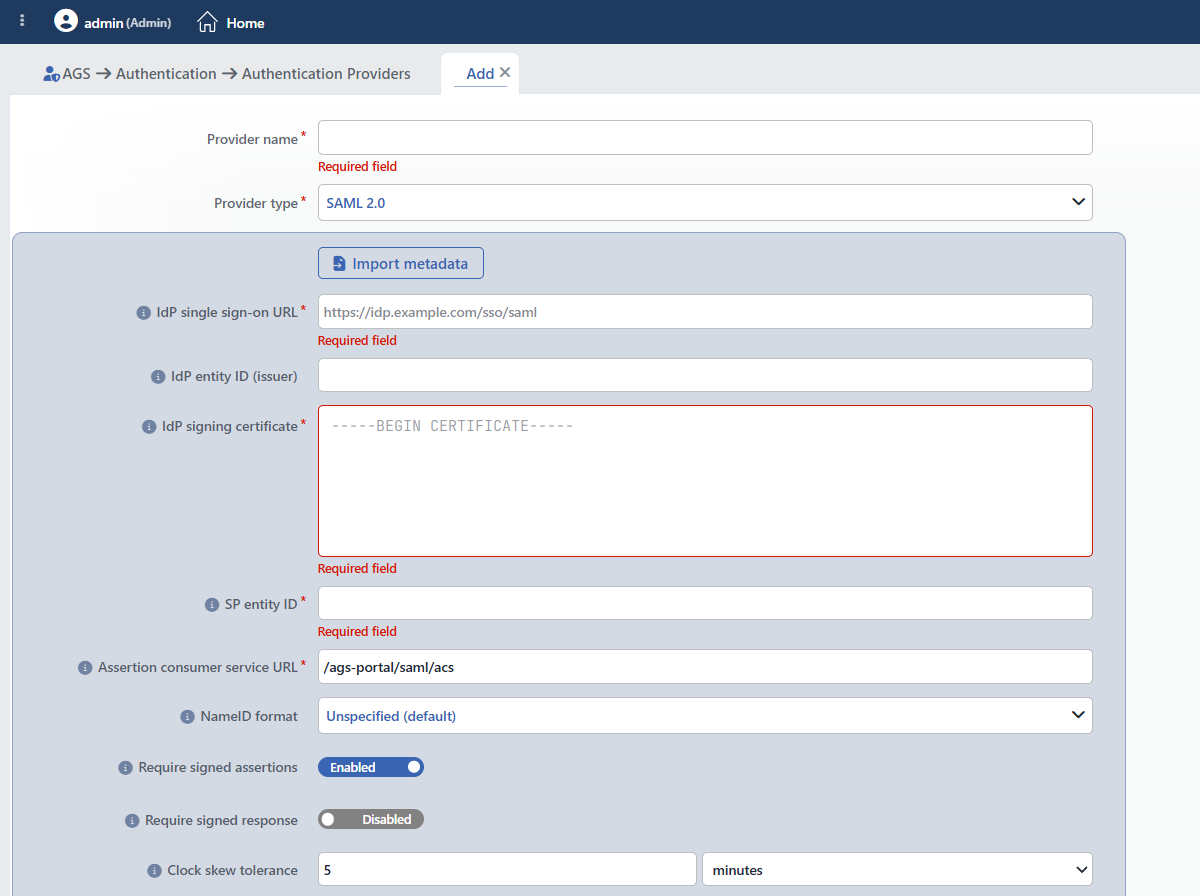Click the admin (Admin) account label
Screen dimensions: 1200x896
tap(127, 22)
